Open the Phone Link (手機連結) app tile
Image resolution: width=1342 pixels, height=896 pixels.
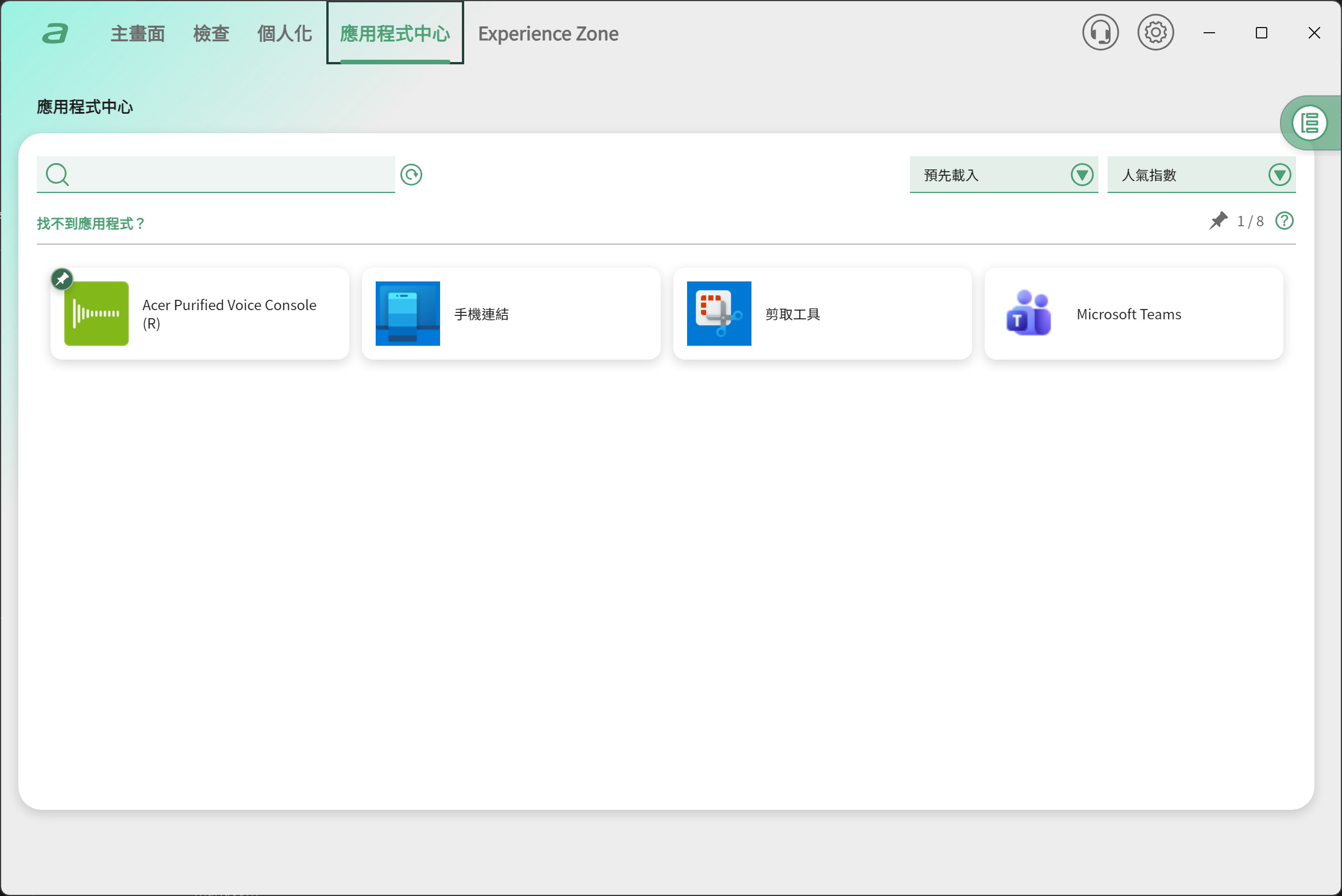coord(511,314)
